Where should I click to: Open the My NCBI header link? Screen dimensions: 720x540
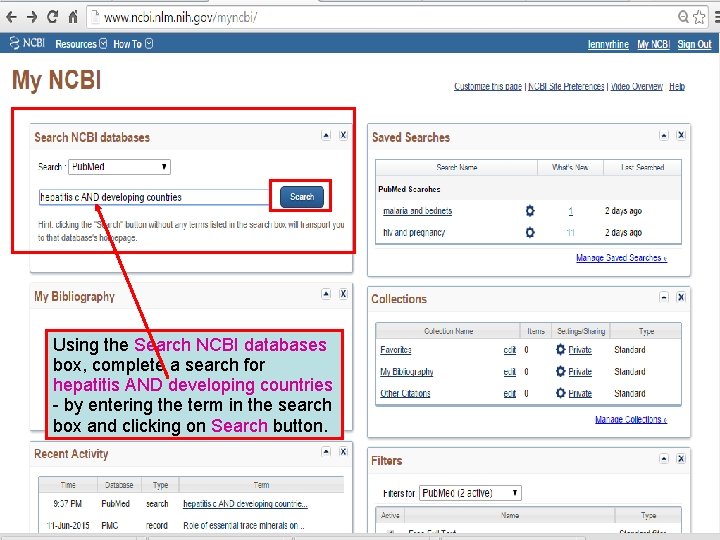(653, 45)
